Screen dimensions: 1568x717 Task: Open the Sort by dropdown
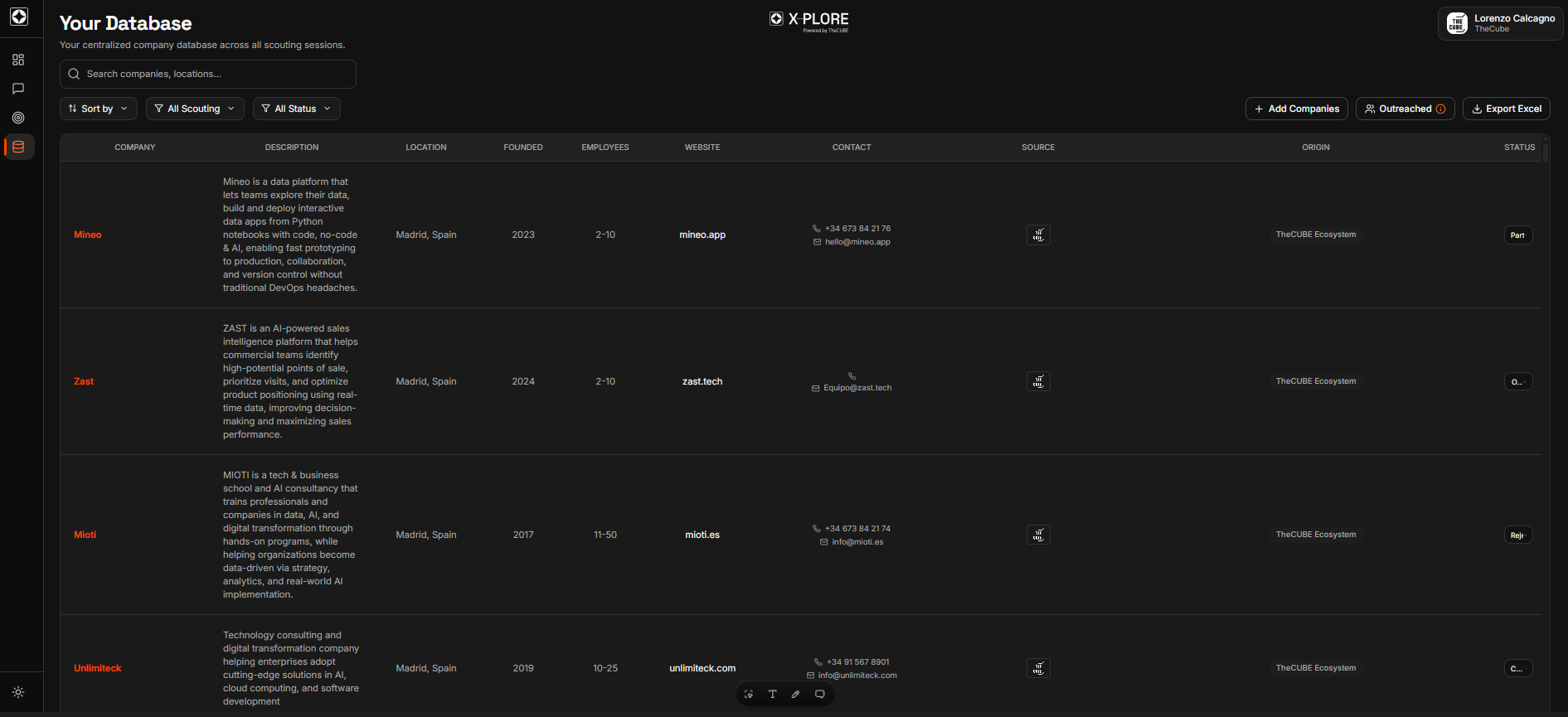coord(99,109)
